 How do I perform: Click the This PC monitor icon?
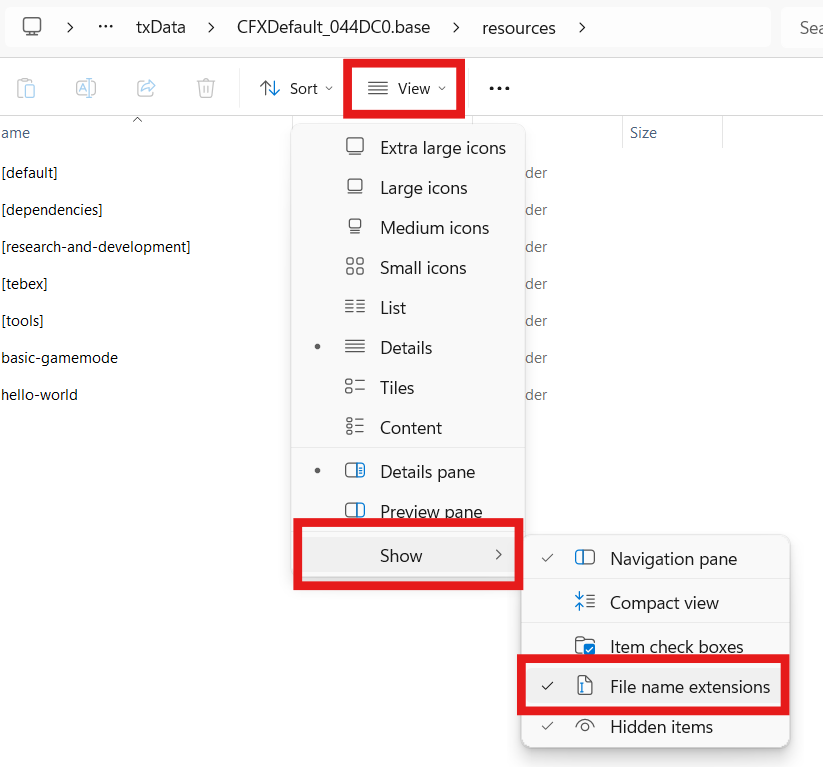(33, 27)
